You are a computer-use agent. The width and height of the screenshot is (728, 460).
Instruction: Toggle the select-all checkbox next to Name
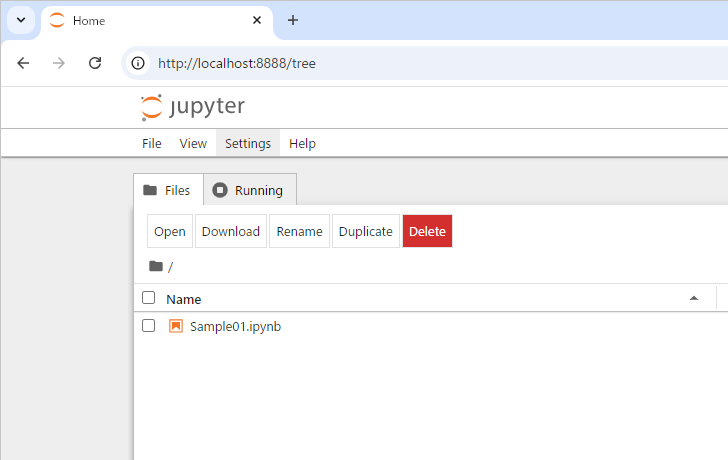tap(149, 298)
